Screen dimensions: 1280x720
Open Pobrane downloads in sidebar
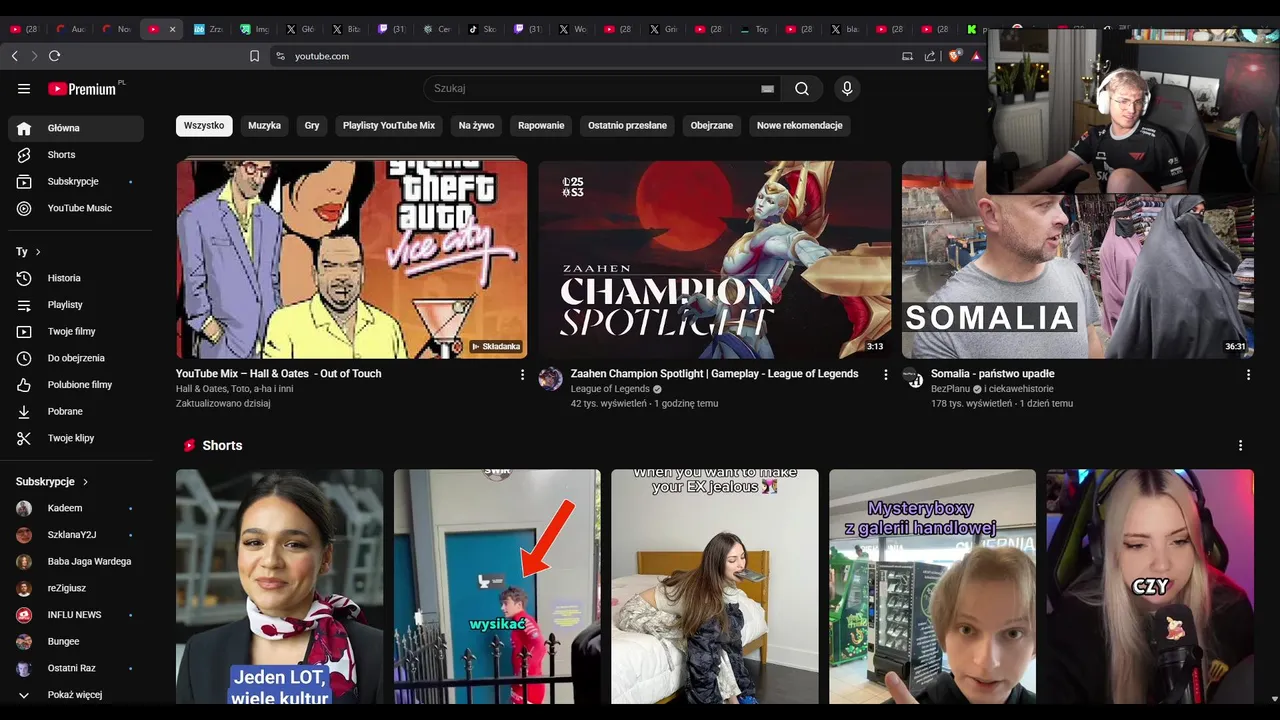76,411
